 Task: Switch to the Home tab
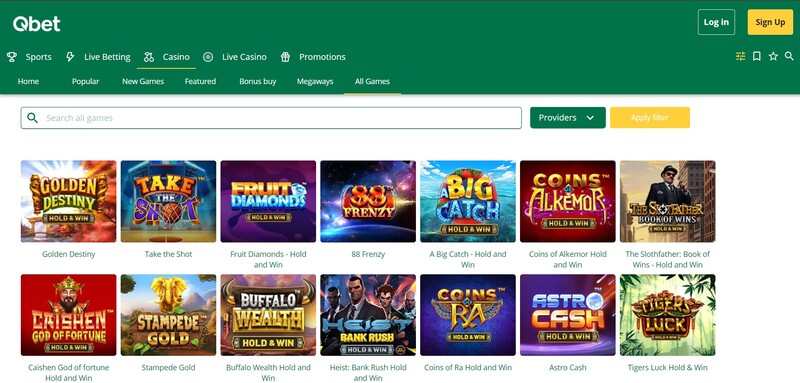[28, 81]
